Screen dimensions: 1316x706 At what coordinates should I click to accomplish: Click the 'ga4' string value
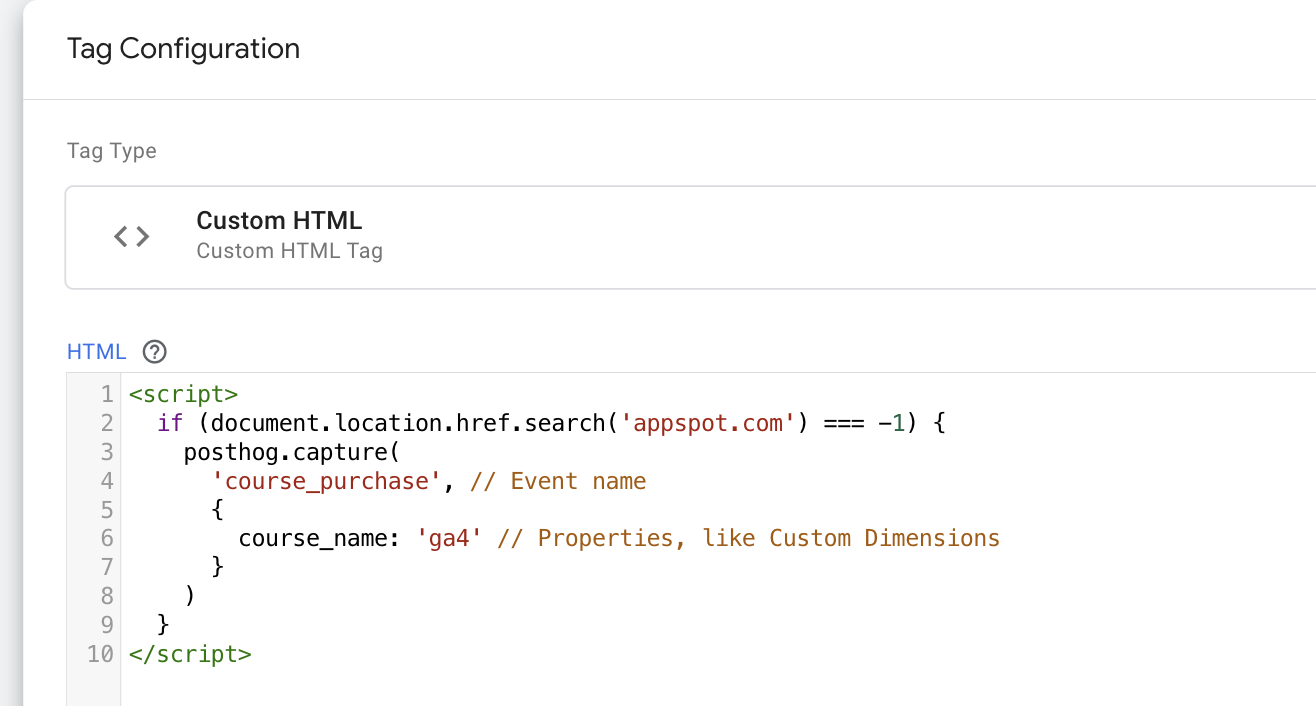[450, 538]
